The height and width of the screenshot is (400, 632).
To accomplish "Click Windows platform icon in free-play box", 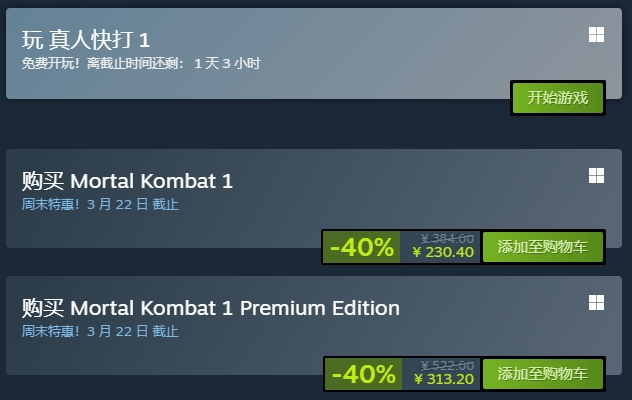I will tap(596, 34).
